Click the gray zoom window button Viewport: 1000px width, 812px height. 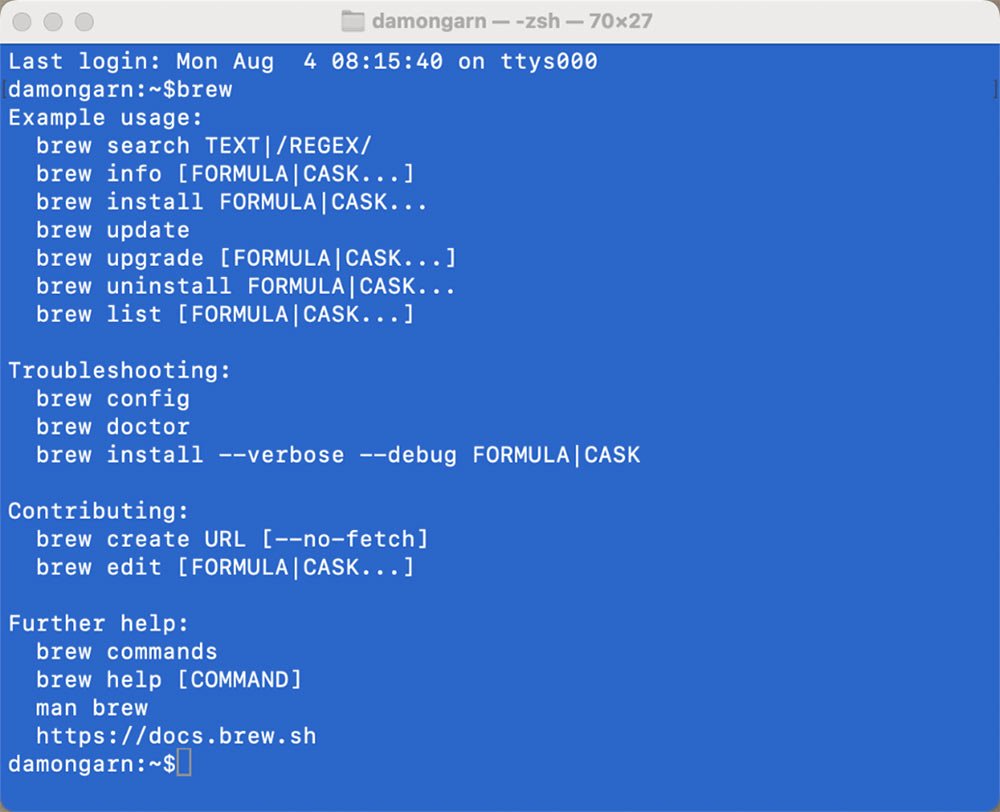coord(84,21)
